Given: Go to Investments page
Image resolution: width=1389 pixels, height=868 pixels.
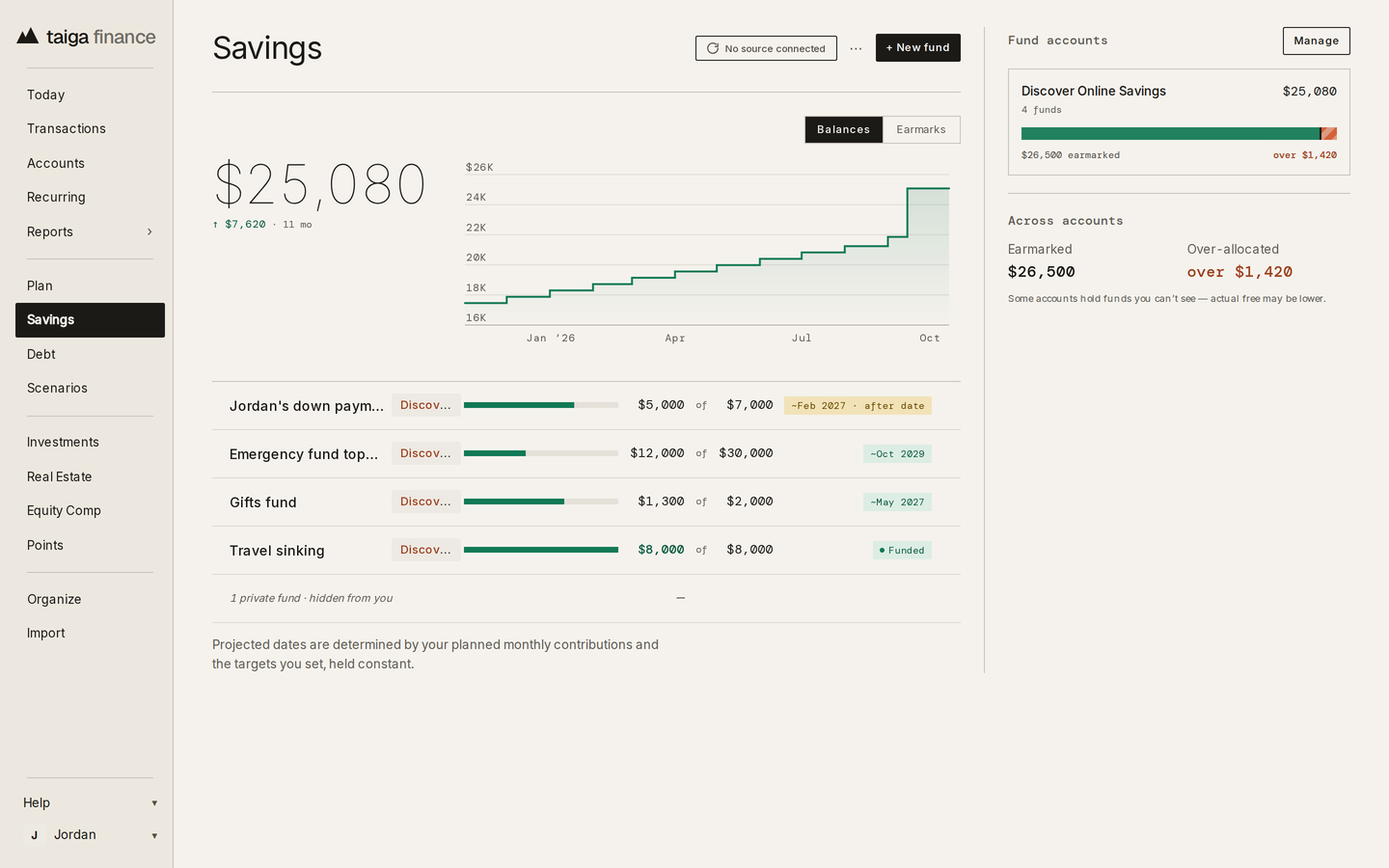Looking at the screenshot, I should (90, 442).
